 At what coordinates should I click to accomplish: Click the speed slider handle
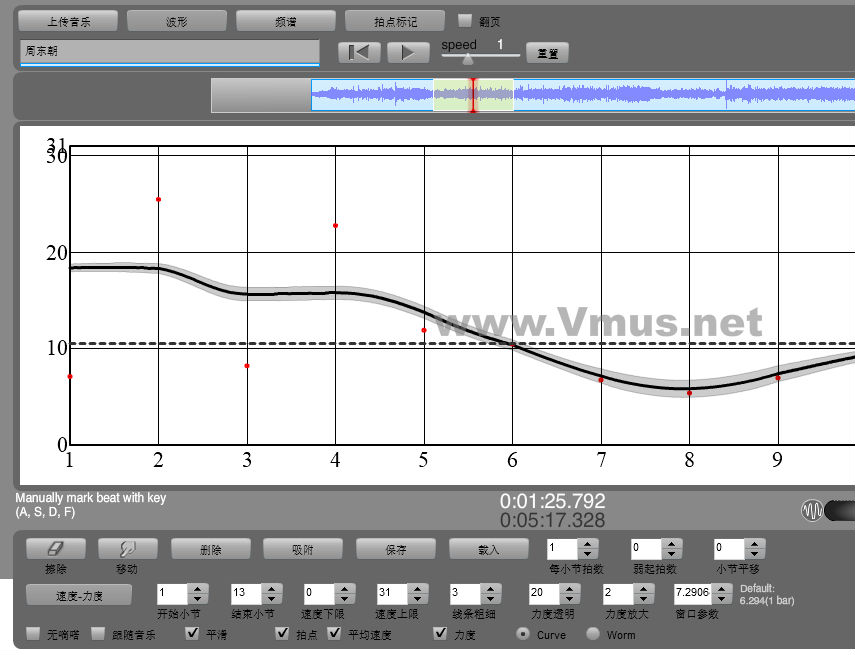point(467,59)
